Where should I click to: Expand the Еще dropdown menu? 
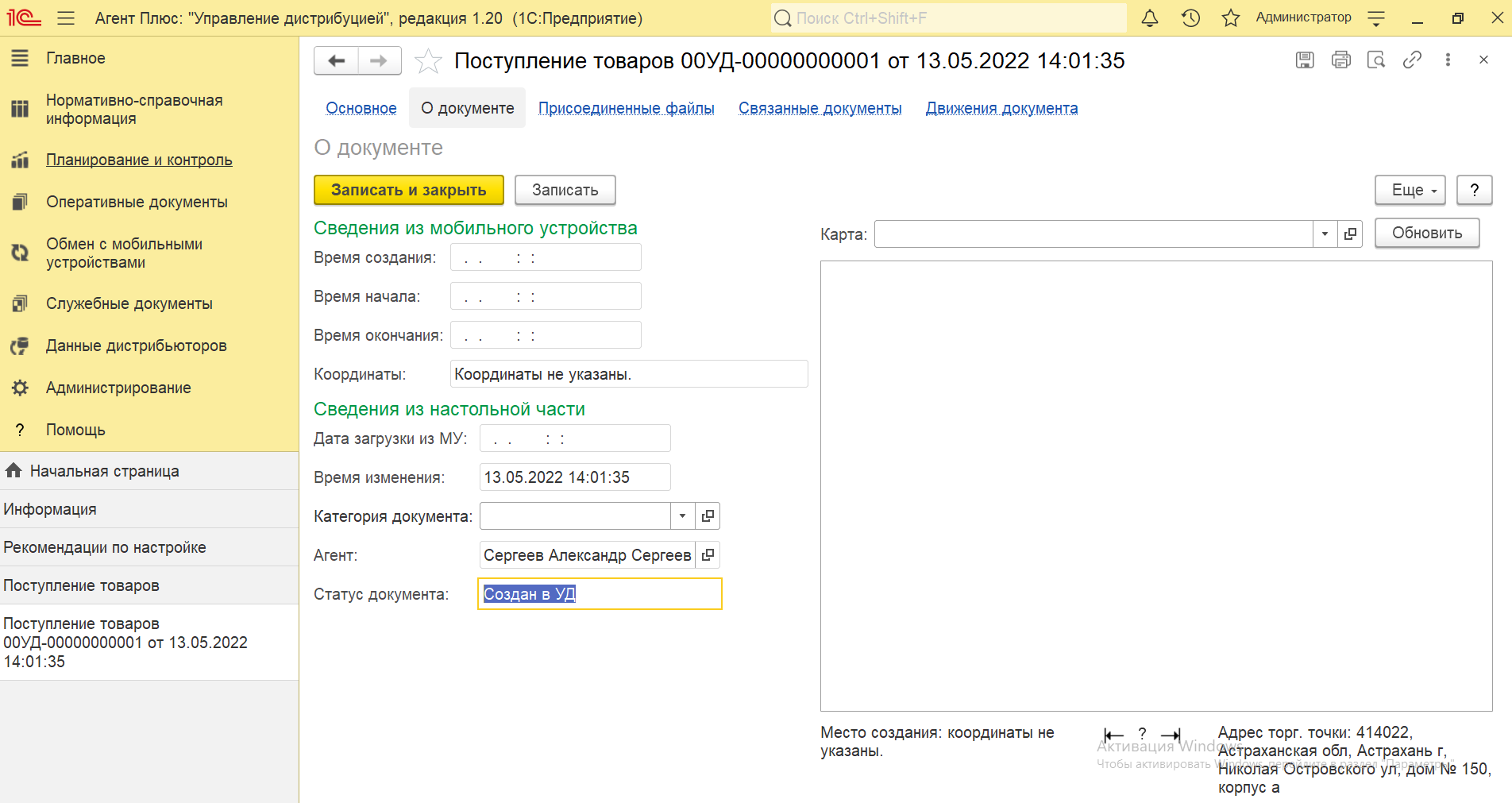click(x=1410, y=190)
